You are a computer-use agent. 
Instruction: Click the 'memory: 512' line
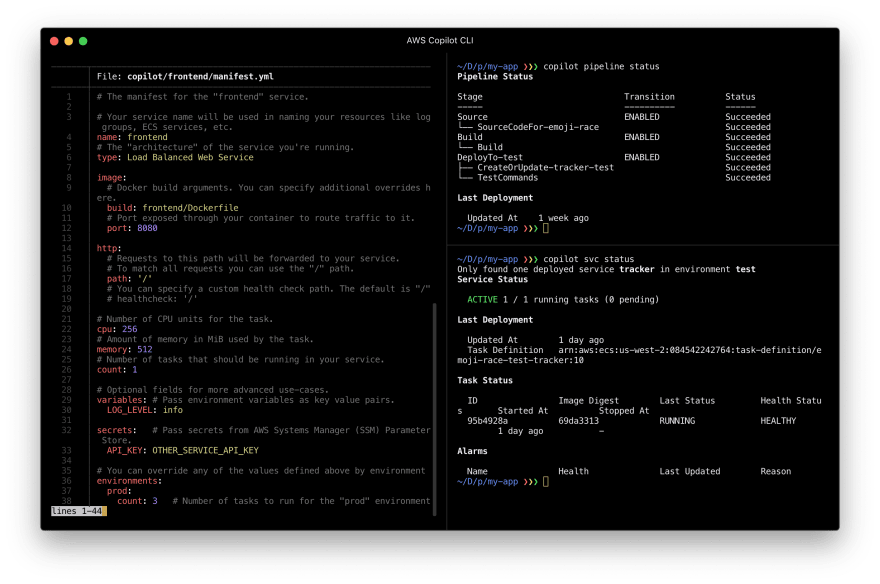(124, 349)
